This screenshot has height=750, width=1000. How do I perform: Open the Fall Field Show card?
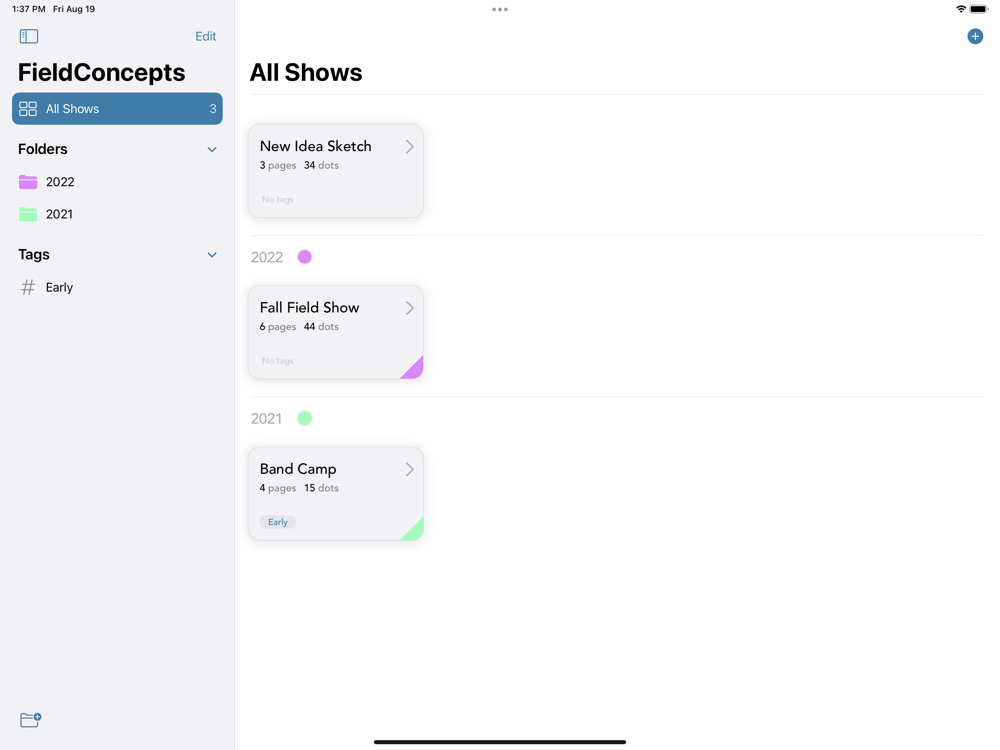(335, 332)
